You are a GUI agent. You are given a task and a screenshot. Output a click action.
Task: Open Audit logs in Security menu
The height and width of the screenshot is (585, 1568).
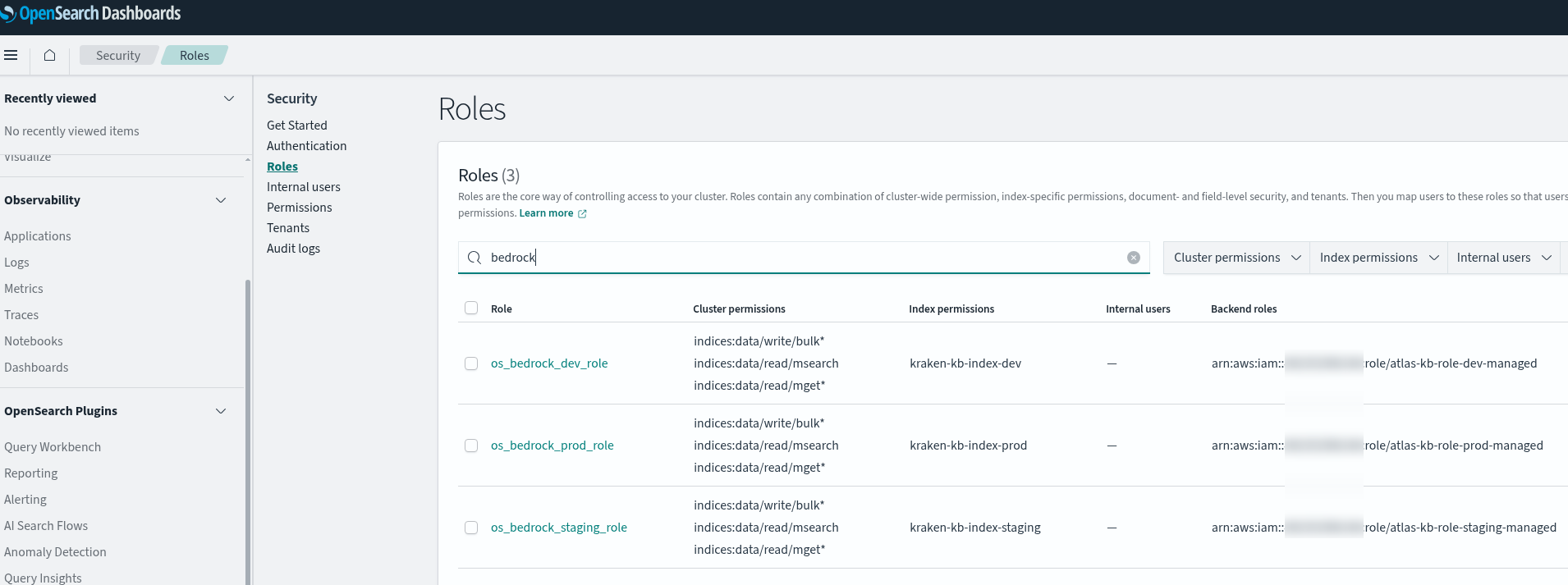click(x=294, y=249)
